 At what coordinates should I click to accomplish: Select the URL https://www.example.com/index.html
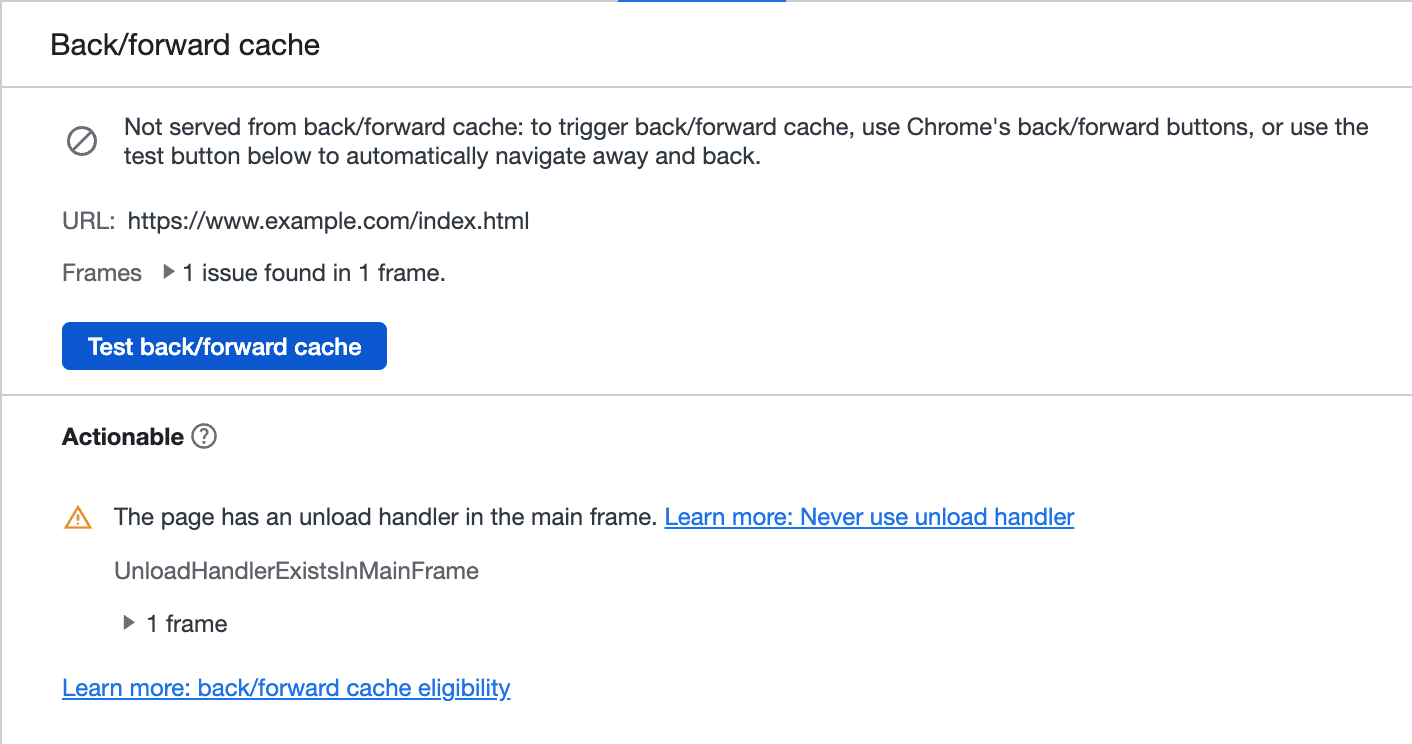point(328,221)
